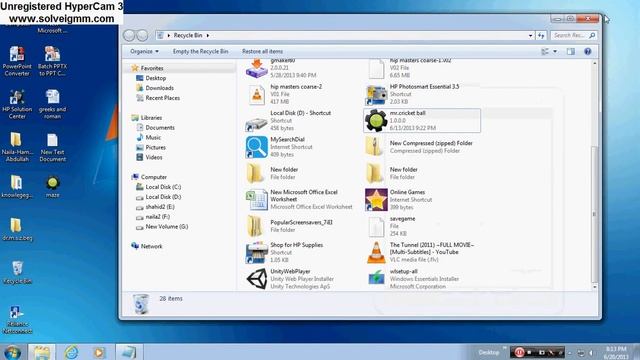Screen dimensions: 640x360
Task: Open naila2 (F:) drive
Action: 158,217
